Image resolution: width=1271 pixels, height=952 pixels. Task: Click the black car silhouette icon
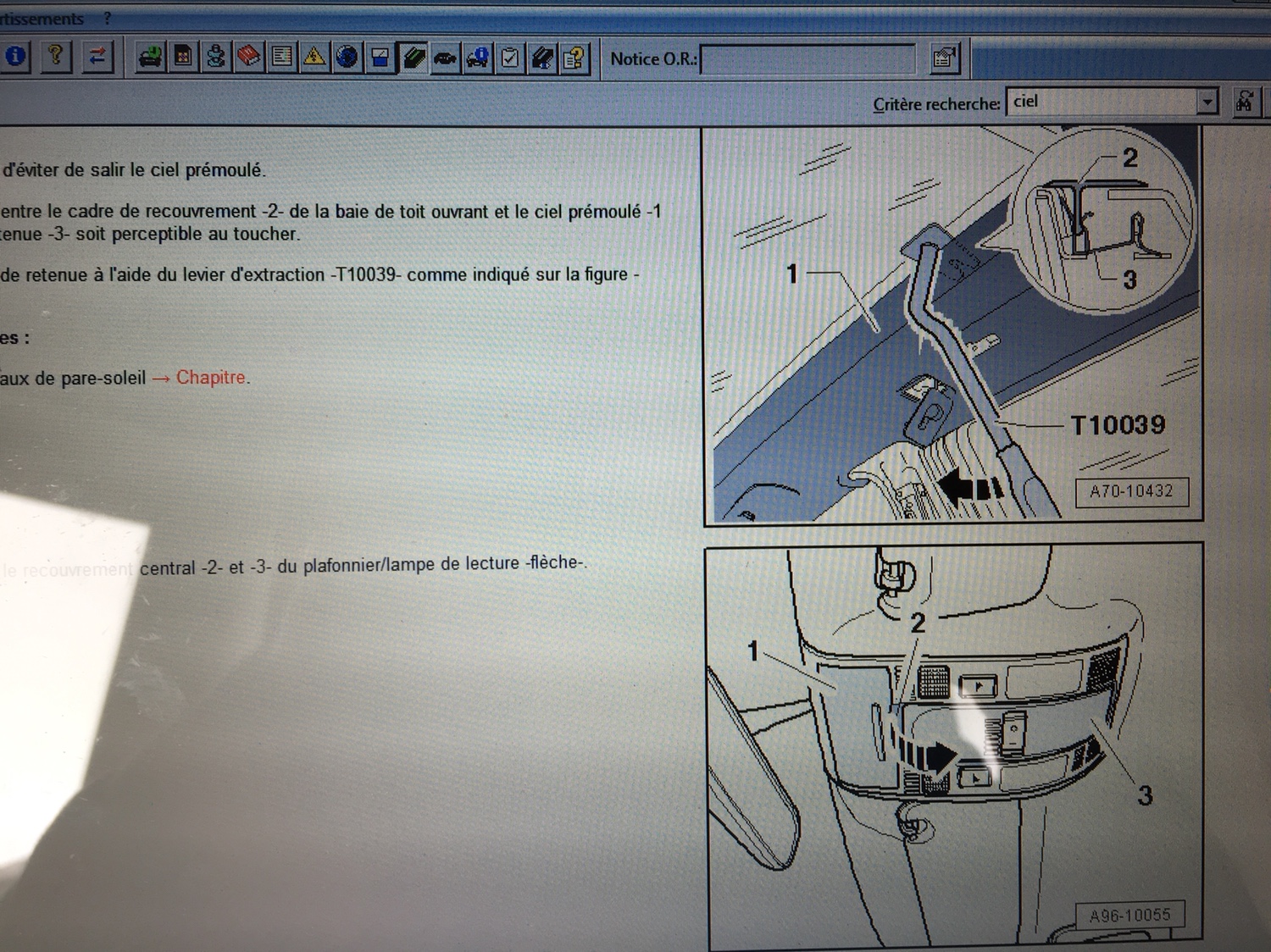click(445, 58)
